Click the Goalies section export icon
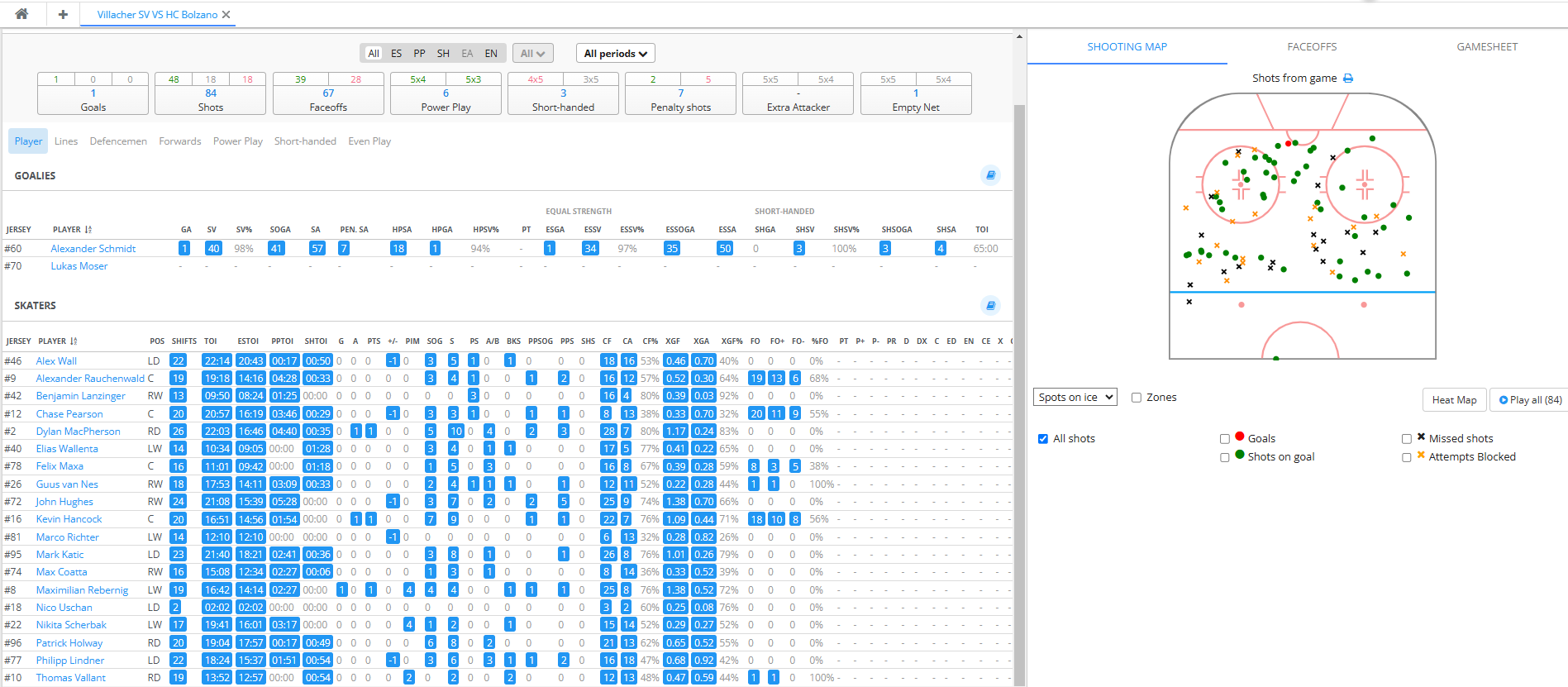The width and height of the screenshot is (1568, 687). coord(990,175)
